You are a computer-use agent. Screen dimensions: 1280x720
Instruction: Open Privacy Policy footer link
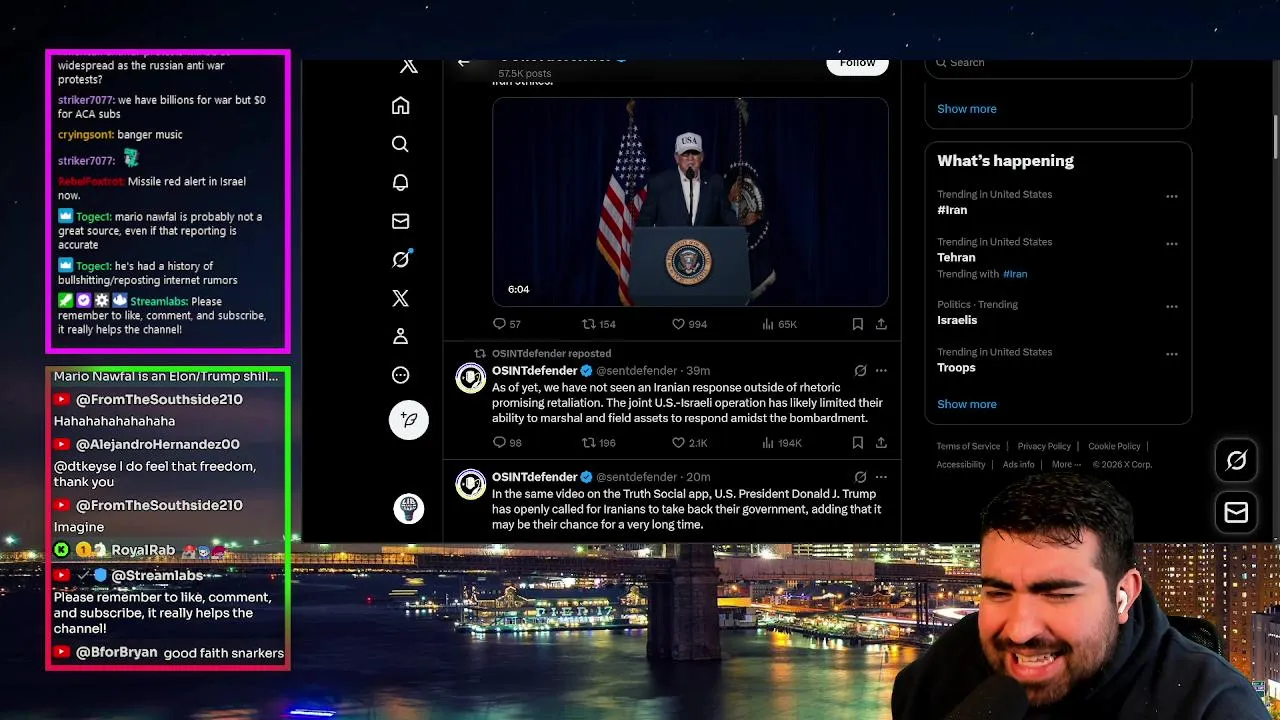pyautogui.click(x=1044, y=446)
